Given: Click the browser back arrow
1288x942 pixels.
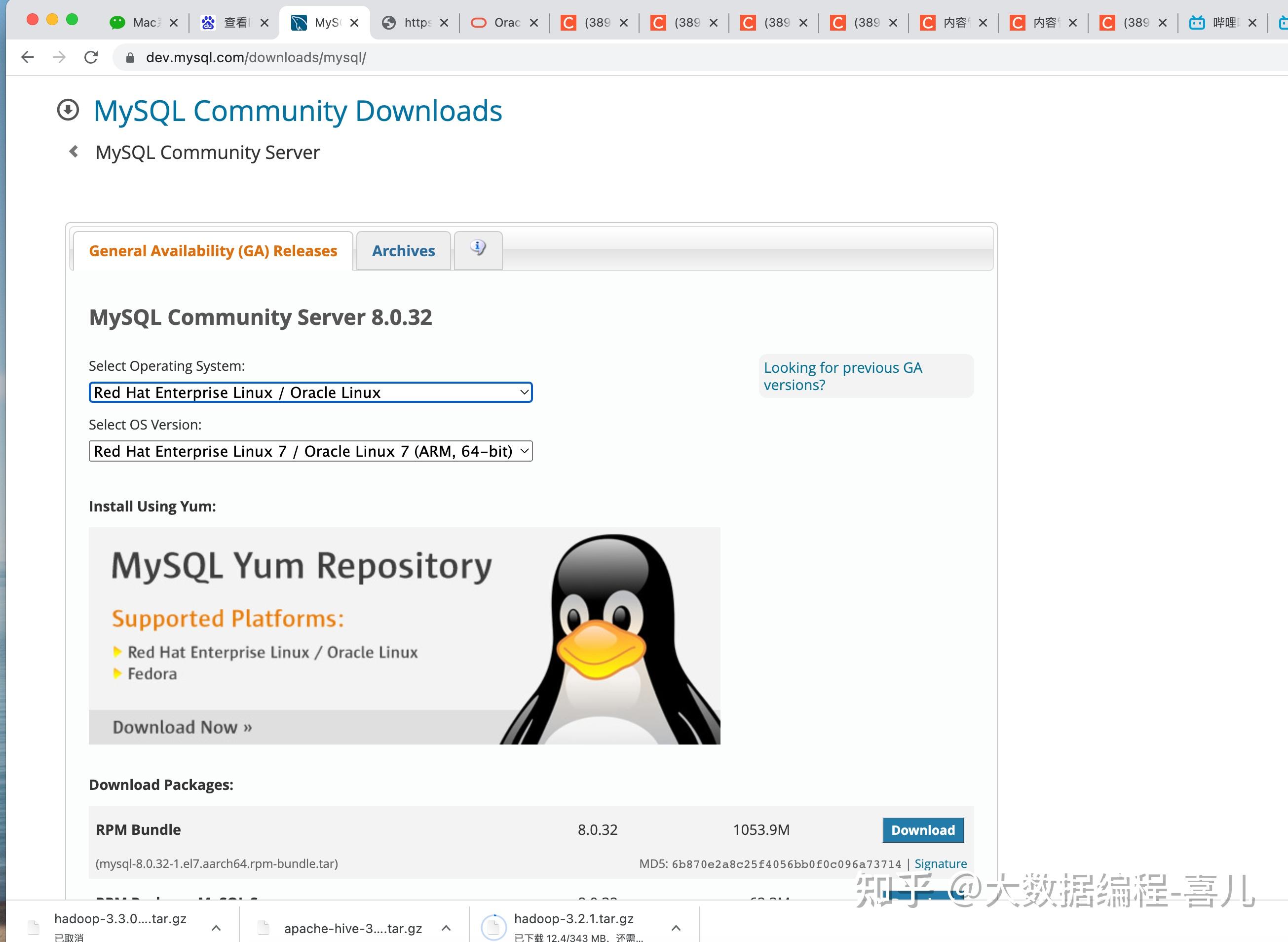Looking at the screenshot, I should coord(27,57).
